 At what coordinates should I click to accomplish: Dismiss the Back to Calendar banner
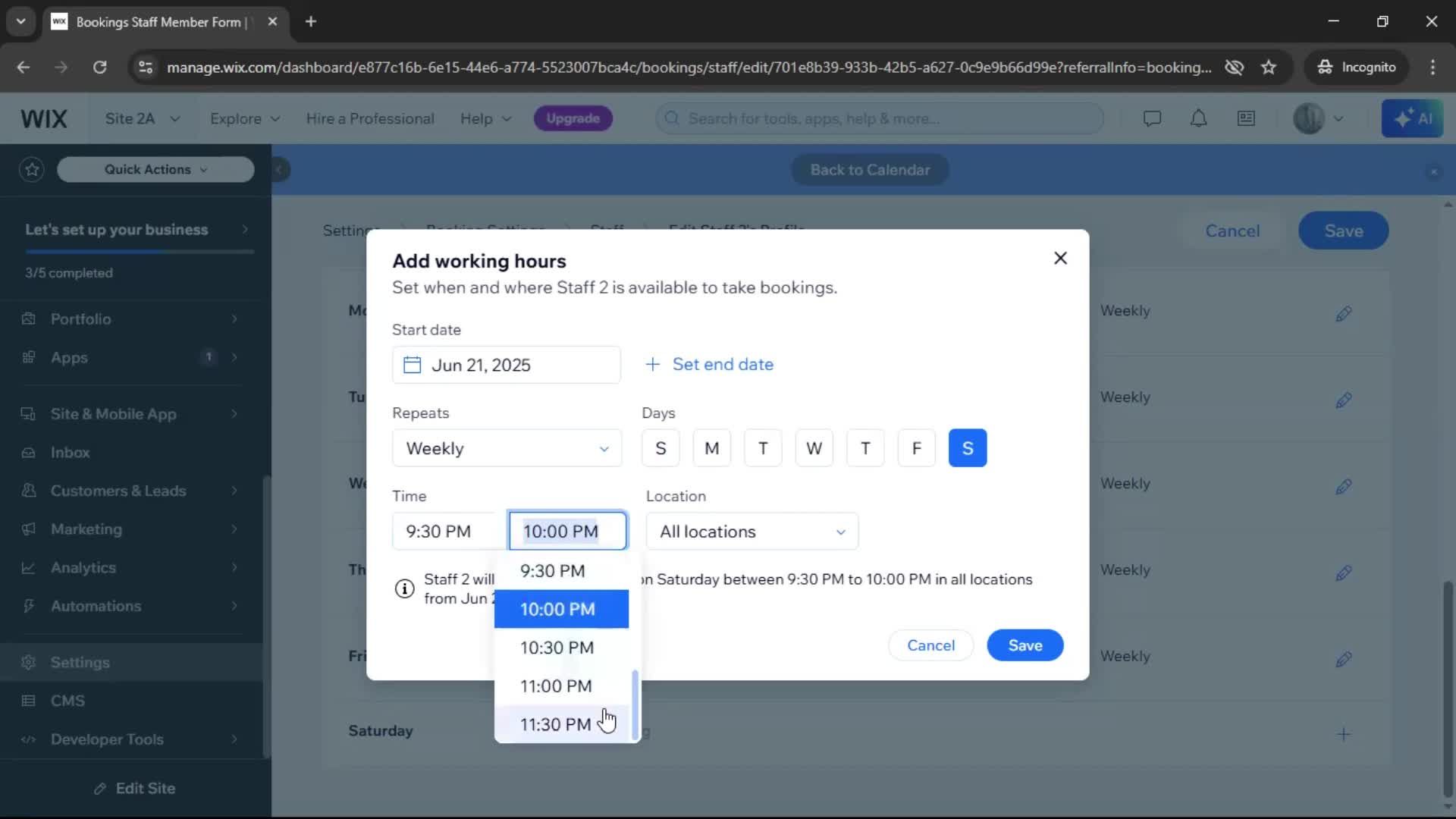[1433, 172]
